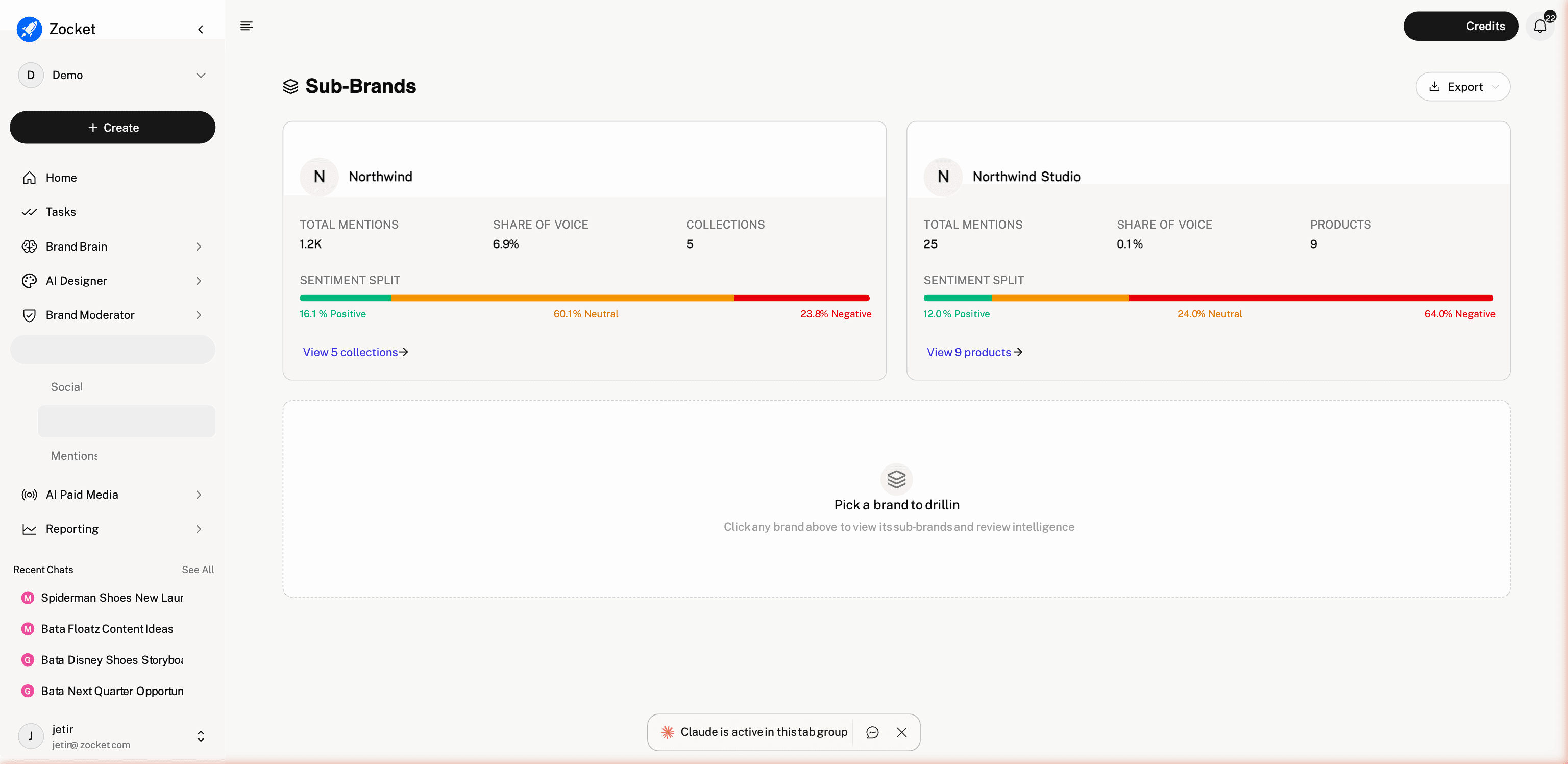This screenshot has width=1568, height=764.
Task: Click the Reporting chart icon
Action: click(29, 529)
